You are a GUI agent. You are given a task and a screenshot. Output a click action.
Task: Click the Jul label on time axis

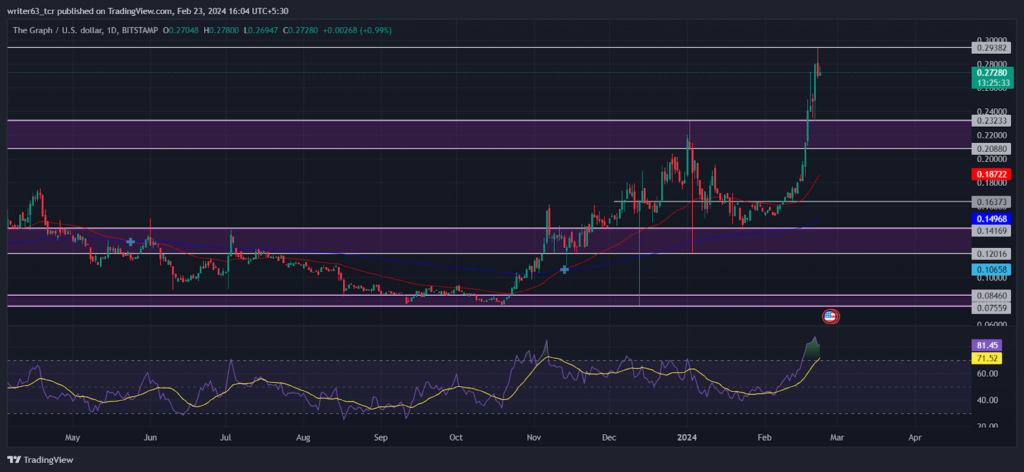click(x=227, y=437)
